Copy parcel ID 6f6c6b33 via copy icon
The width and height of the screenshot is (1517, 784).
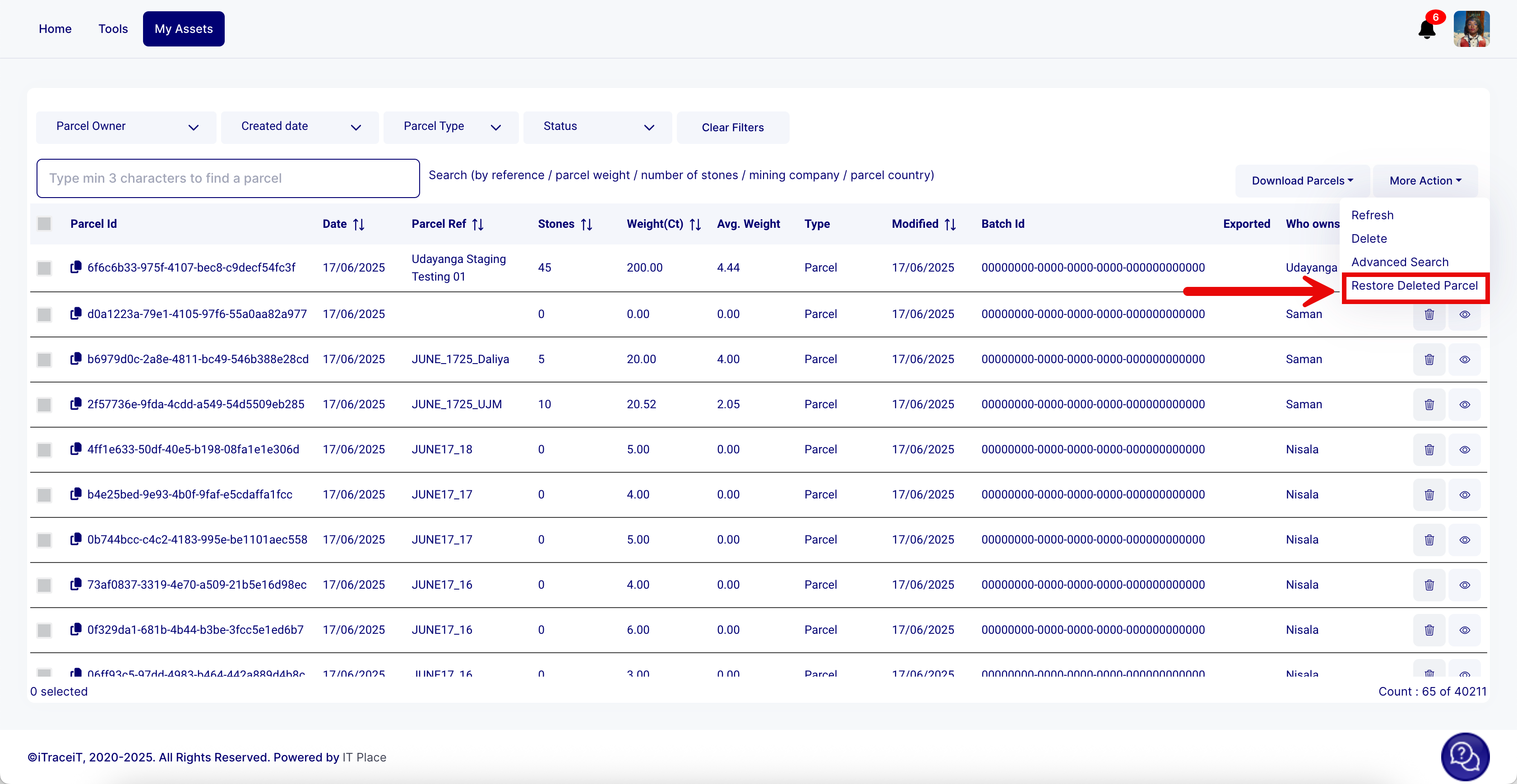coord(75,267)
